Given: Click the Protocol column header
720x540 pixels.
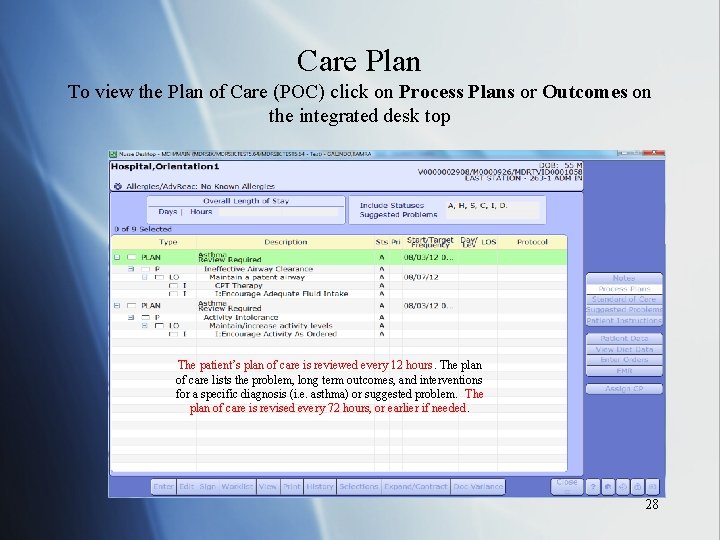Looking at the screenshot, I should tap(532, 242).
